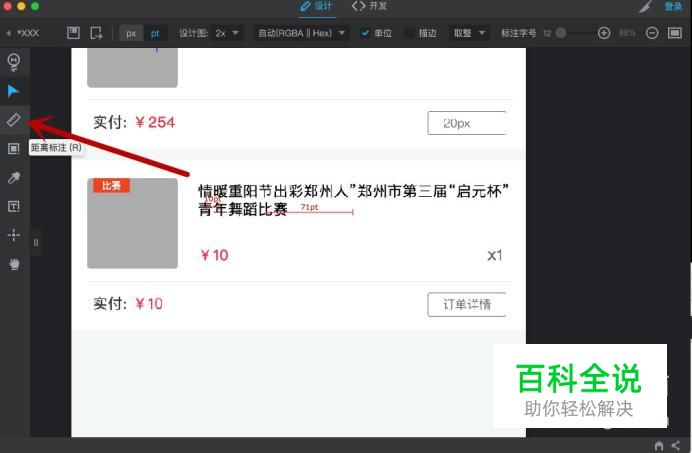
Task: Click the zoom in plus icon
Action: pyautogui.click(x=604, y=33)
